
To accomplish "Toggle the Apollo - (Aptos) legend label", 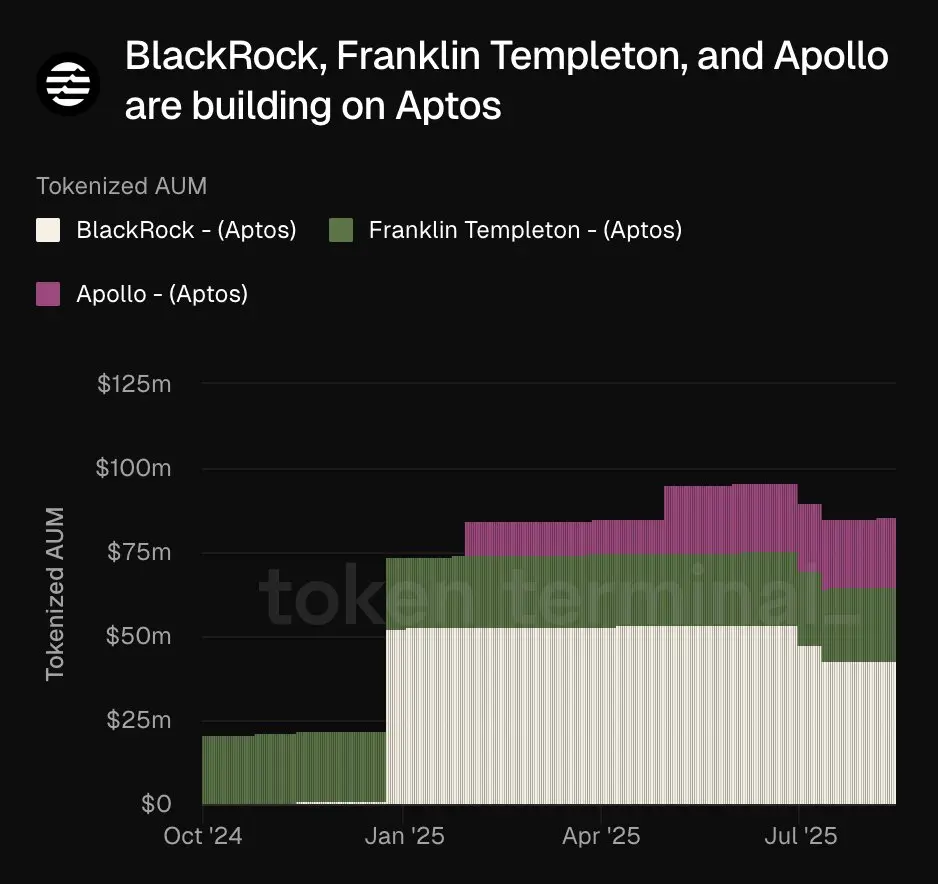I will click(x=162, y=294).
